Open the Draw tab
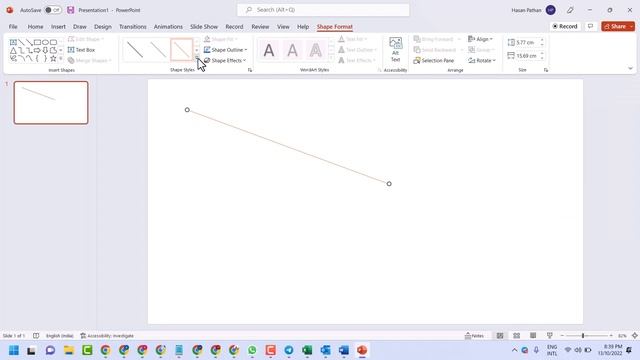Screen dimensions: 640x360 click(x=80, y=27)
